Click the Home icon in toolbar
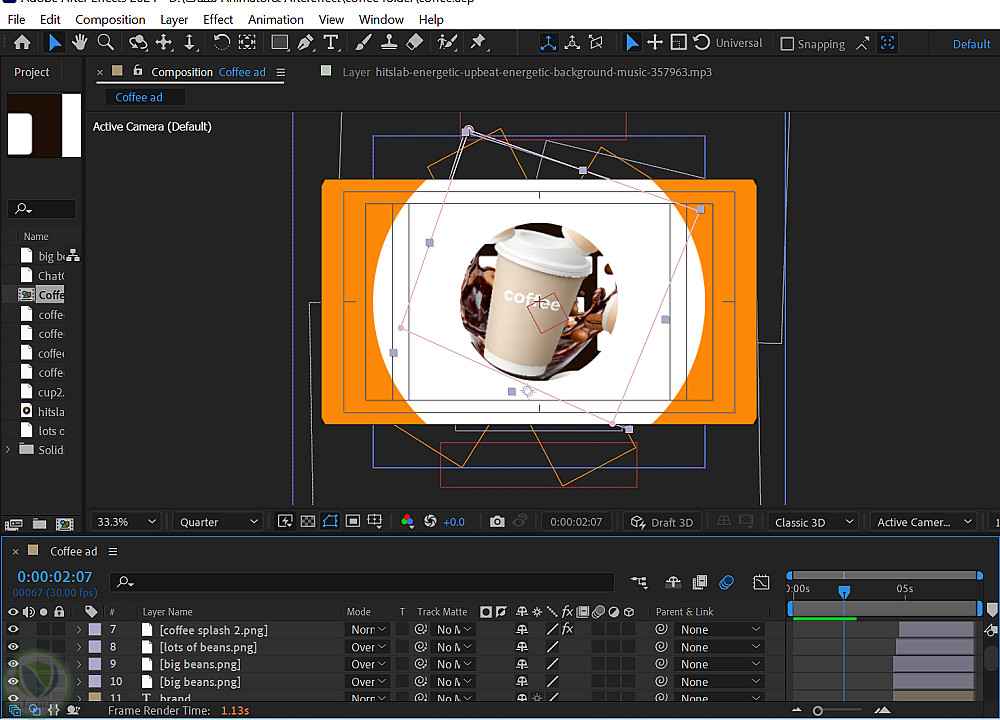Viewport: 1000px width, 720px height. pos(22,42)
